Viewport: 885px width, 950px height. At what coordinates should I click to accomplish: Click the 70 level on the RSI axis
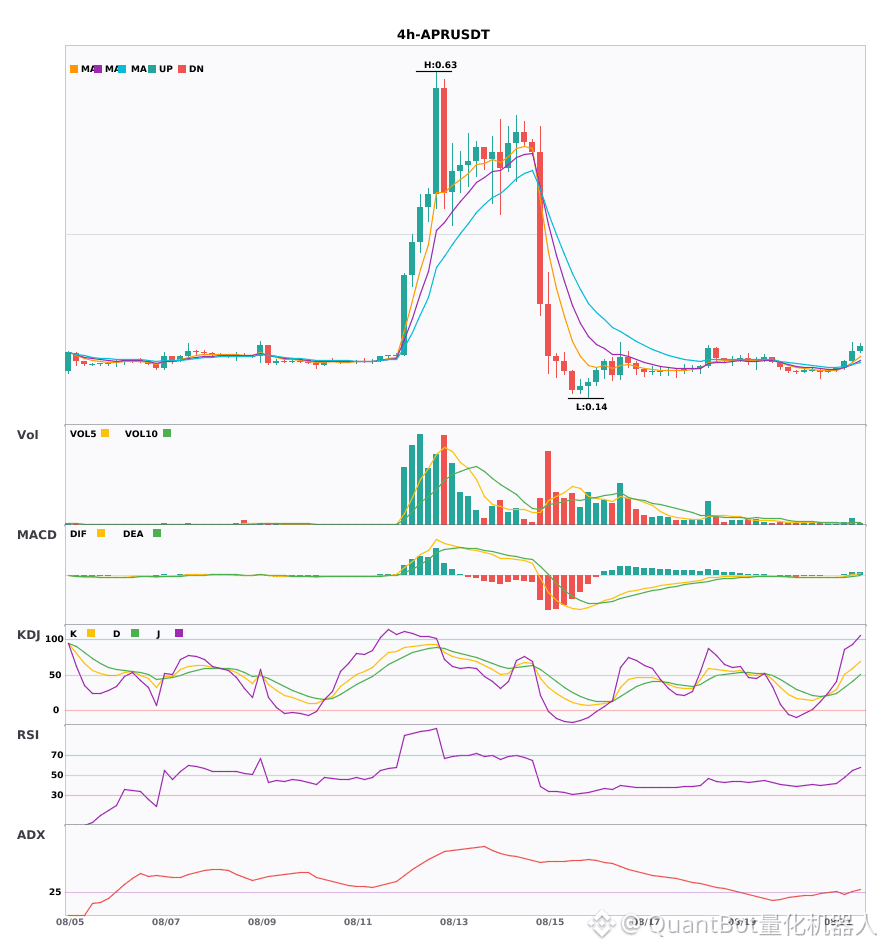click(x=57, y=755)
